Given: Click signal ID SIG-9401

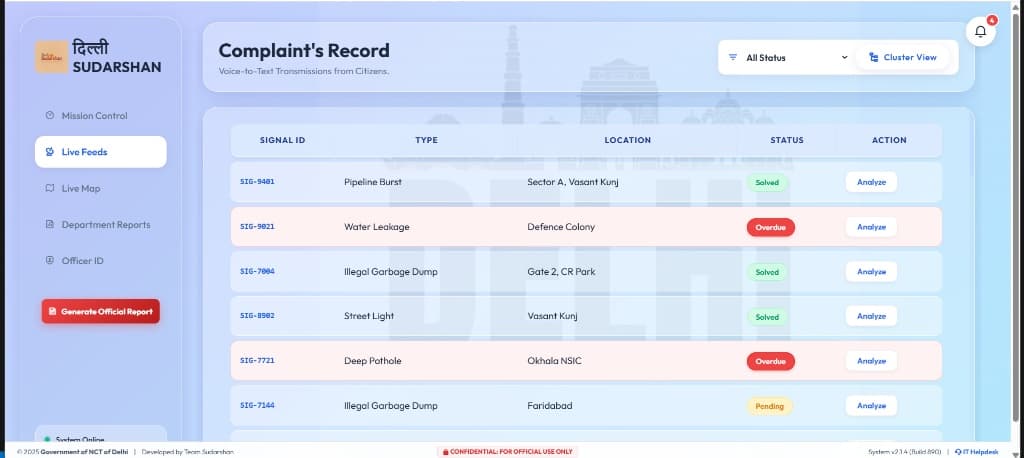Looking at the screenshot, I should 257,182.
